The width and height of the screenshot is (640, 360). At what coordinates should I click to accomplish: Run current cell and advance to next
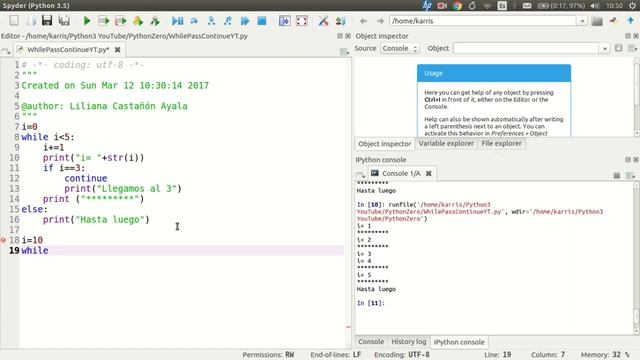120,21
